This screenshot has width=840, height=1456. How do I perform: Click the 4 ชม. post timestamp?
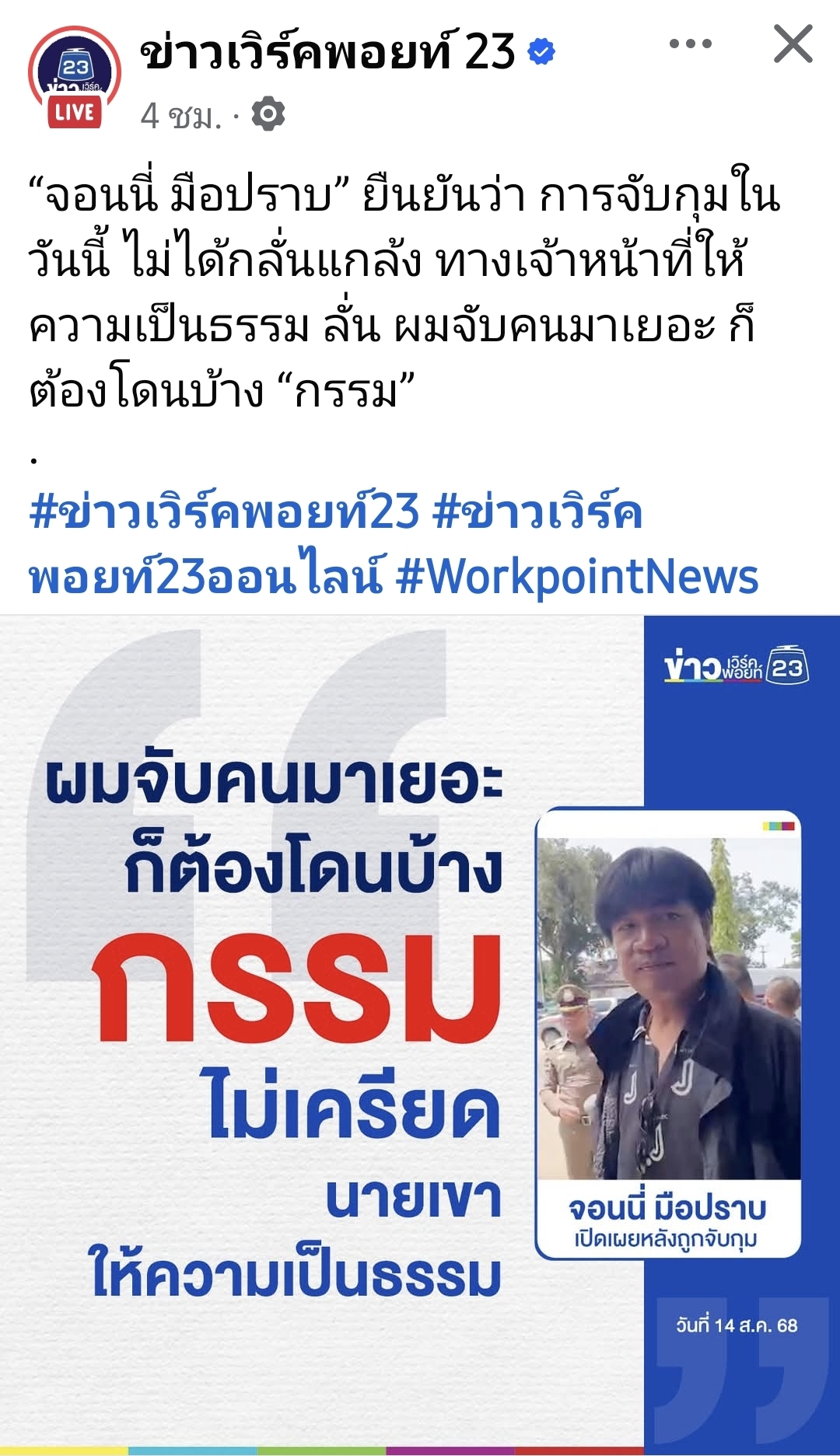(180, 116)
